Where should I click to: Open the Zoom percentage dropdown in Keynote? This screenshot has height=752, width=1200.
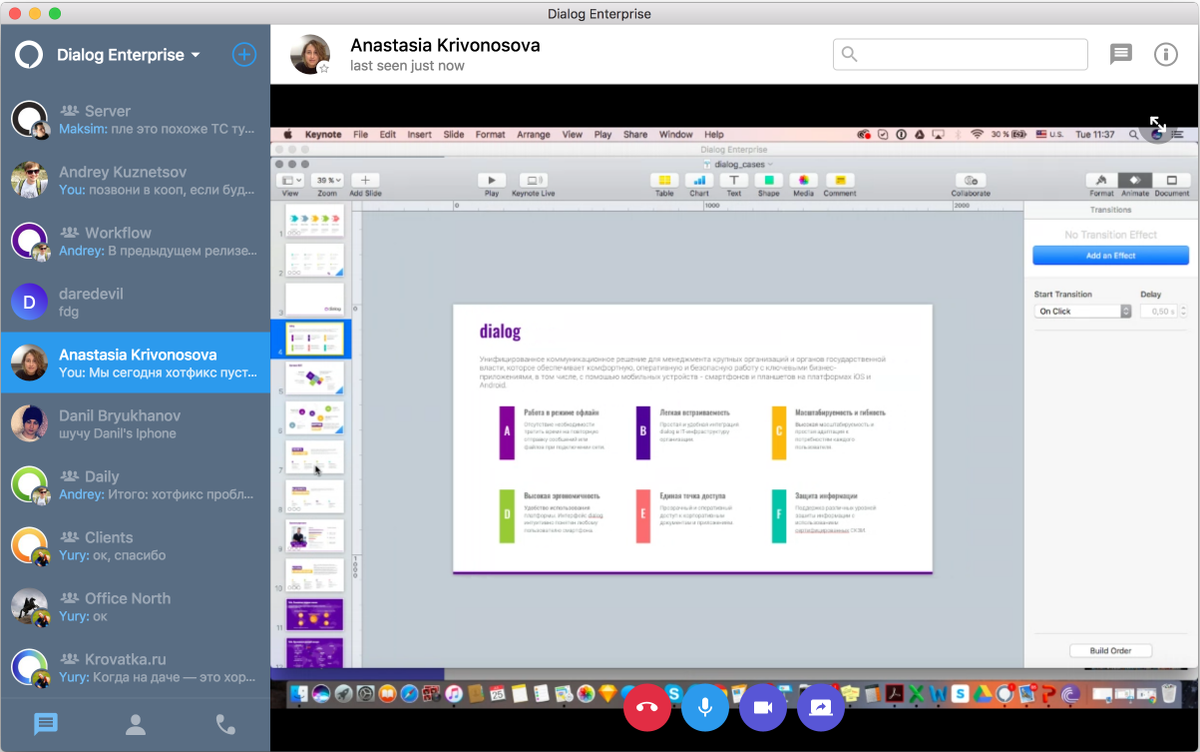(x=327, y=180)
